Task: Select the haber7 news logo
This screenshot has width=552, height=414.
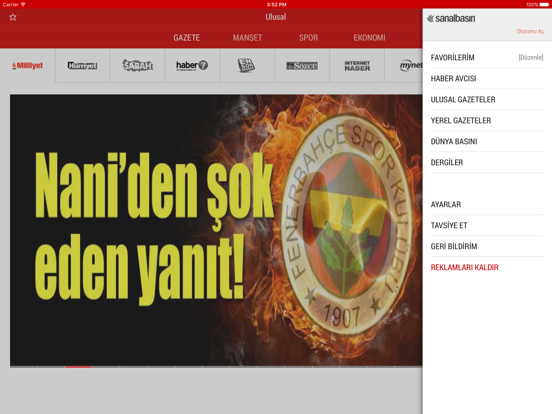Action: [192, 65]
